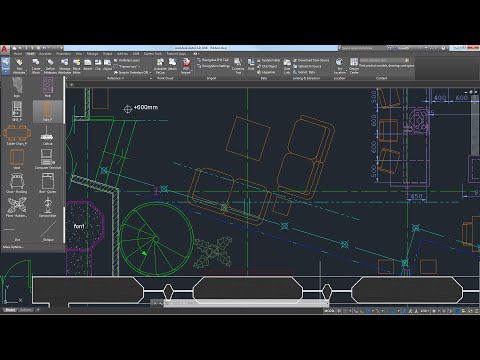This screenshot has width=480, height=360.
Task: Click the PDF Import tool
Action: (x=186, y=65)
